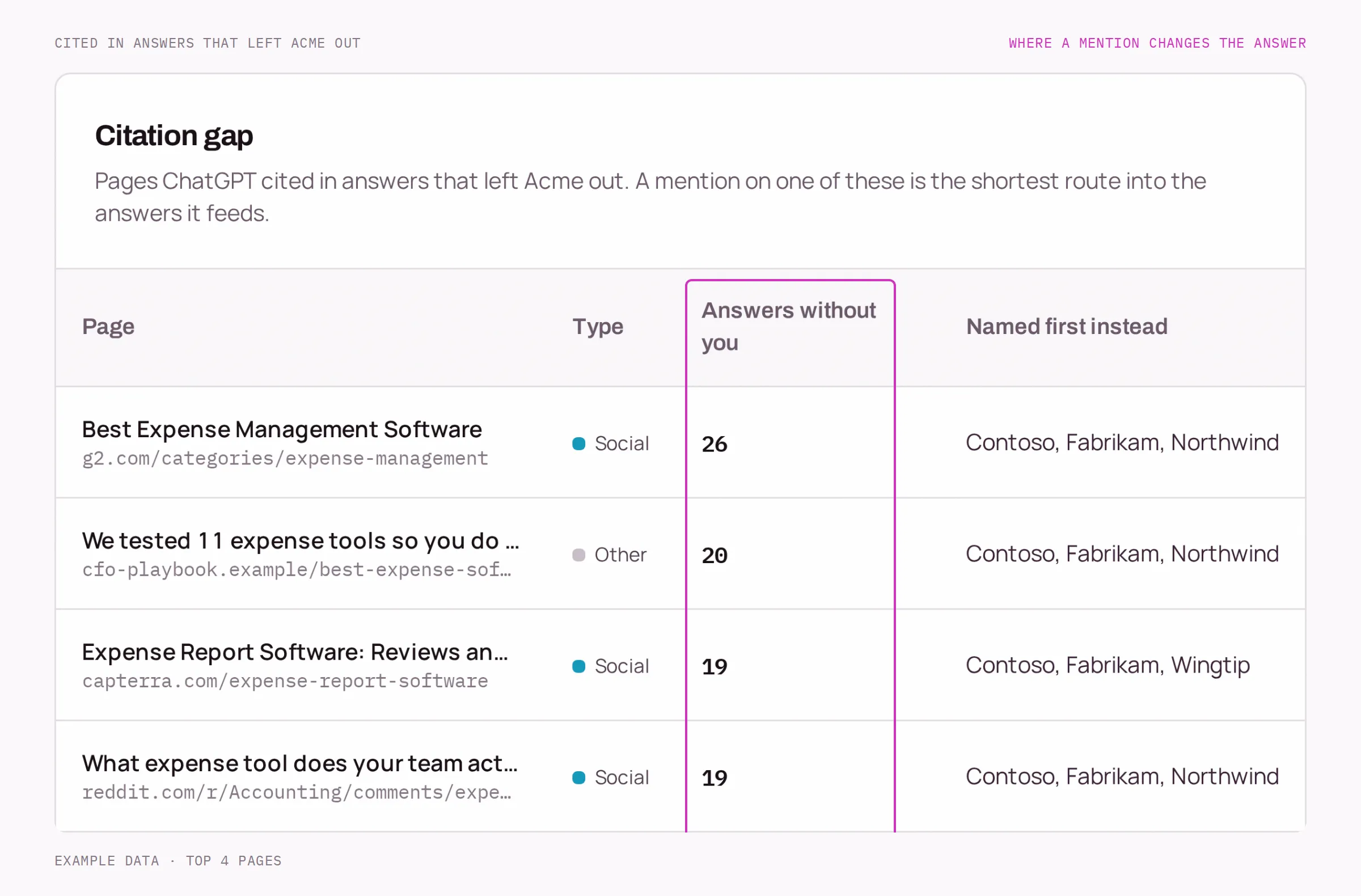The image size is (1361, 896).
Task: Click "EXAMPLE DATA · TOP 4 PAGES" footer text
Action: [168, 861]
